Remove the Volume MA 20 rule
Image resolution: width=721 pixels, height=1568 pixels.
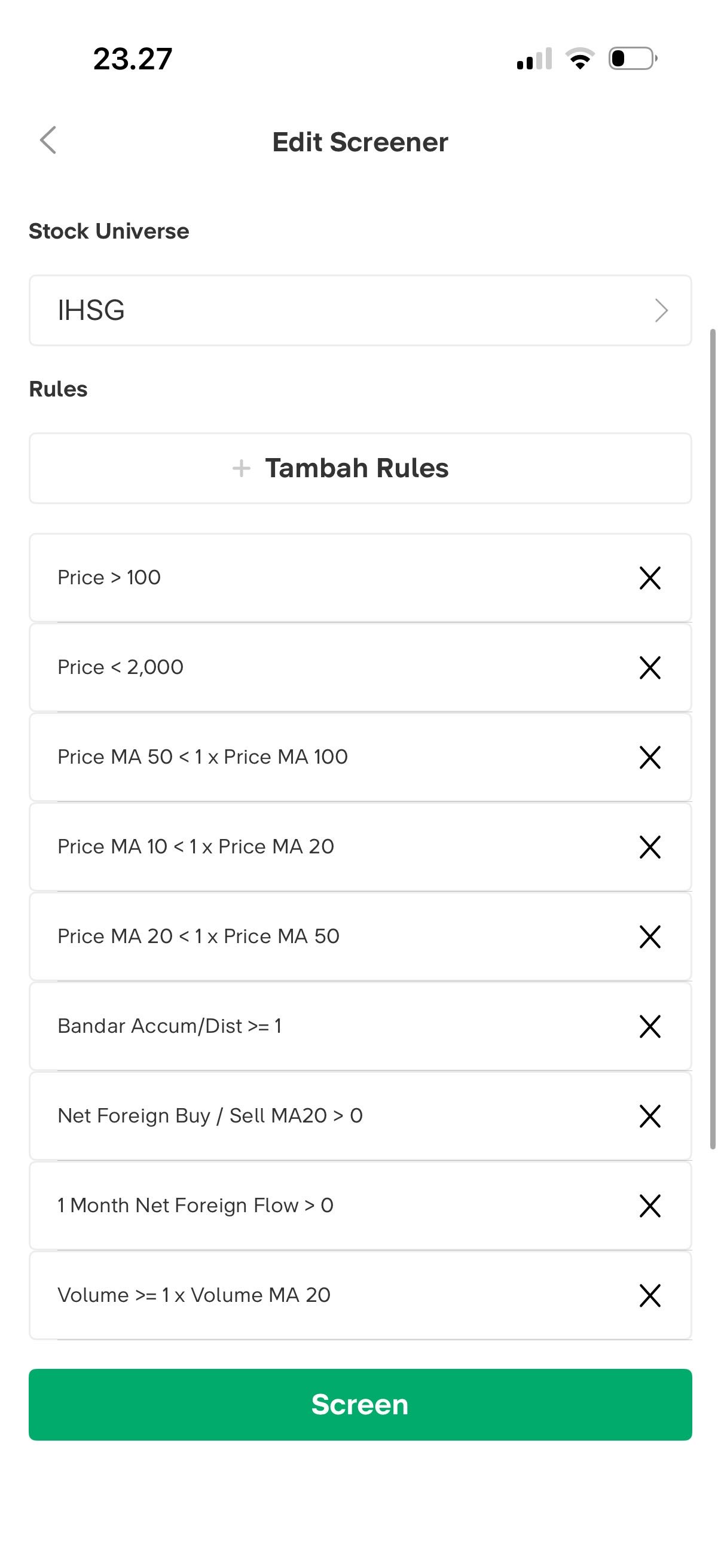tap(650, 1295)
